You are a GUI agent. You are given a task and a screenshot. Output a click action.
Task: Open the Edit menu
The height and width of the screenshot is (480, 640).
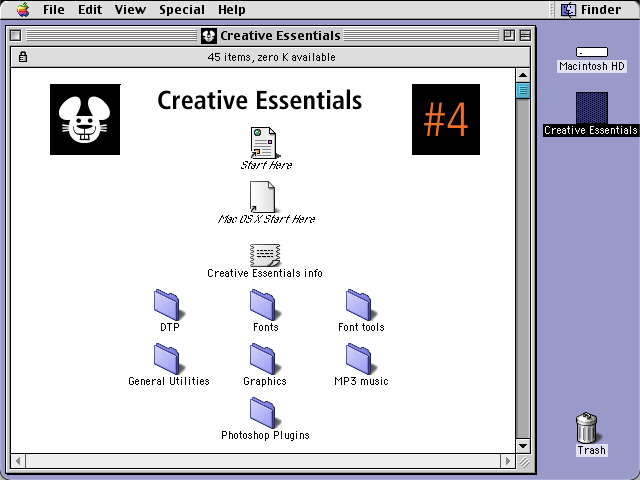point(90,9)
